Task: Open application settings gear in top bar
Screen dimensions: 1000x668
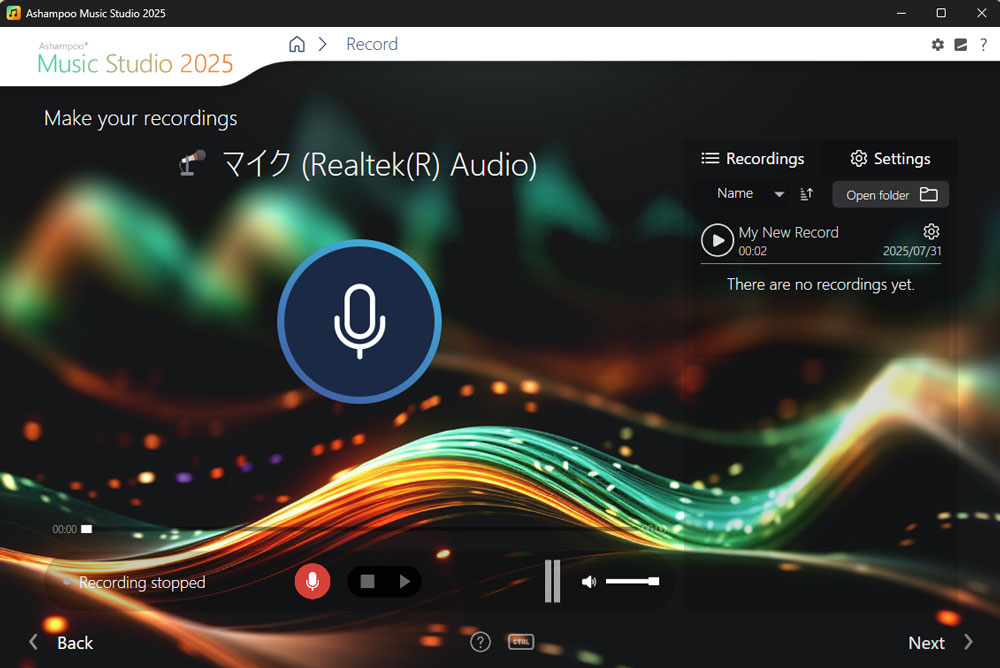Action: 938,45
